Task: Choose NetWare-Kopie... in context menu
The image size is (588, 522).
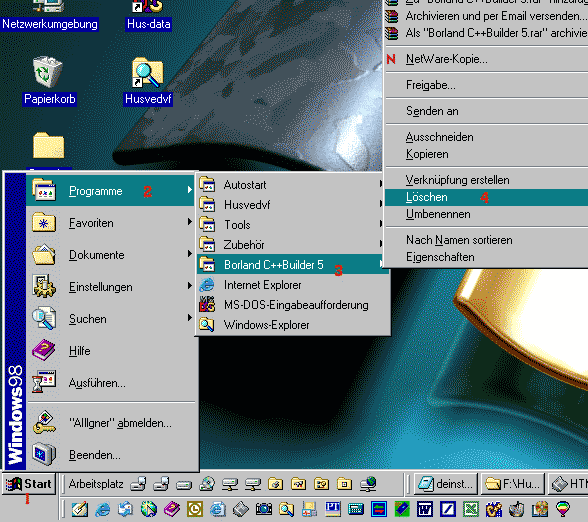Action: coord(486,59)
